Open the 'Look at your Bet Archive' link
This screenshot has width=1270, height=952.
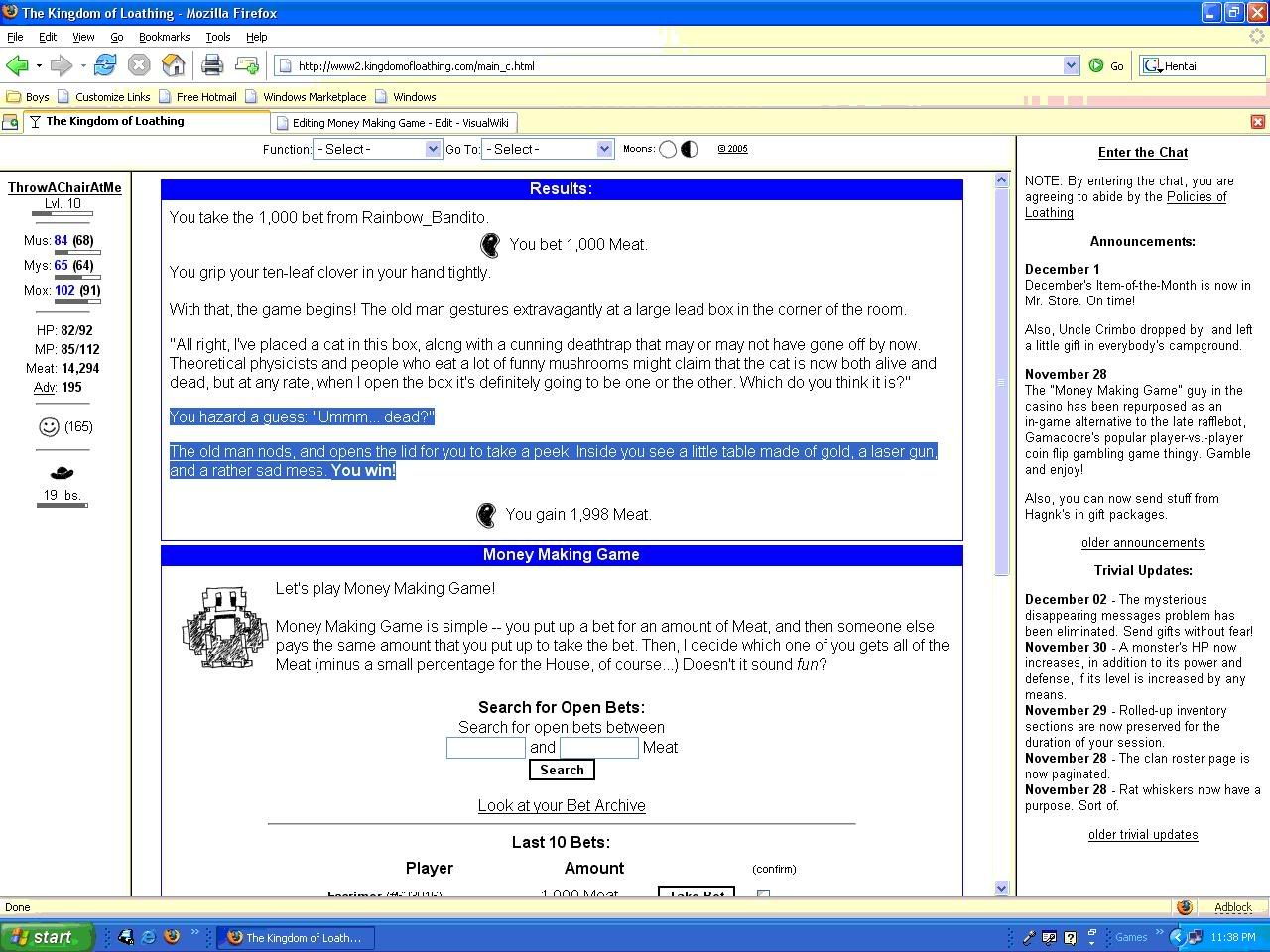(x=562, y=806)
